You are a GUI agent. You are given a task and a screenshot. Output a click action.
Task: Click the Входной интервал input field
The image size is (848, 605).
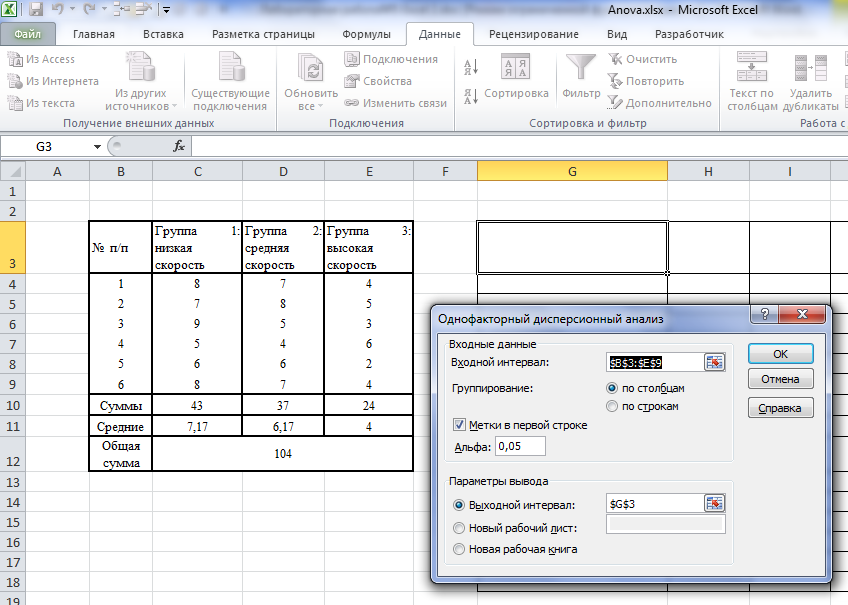click(655, 363)
